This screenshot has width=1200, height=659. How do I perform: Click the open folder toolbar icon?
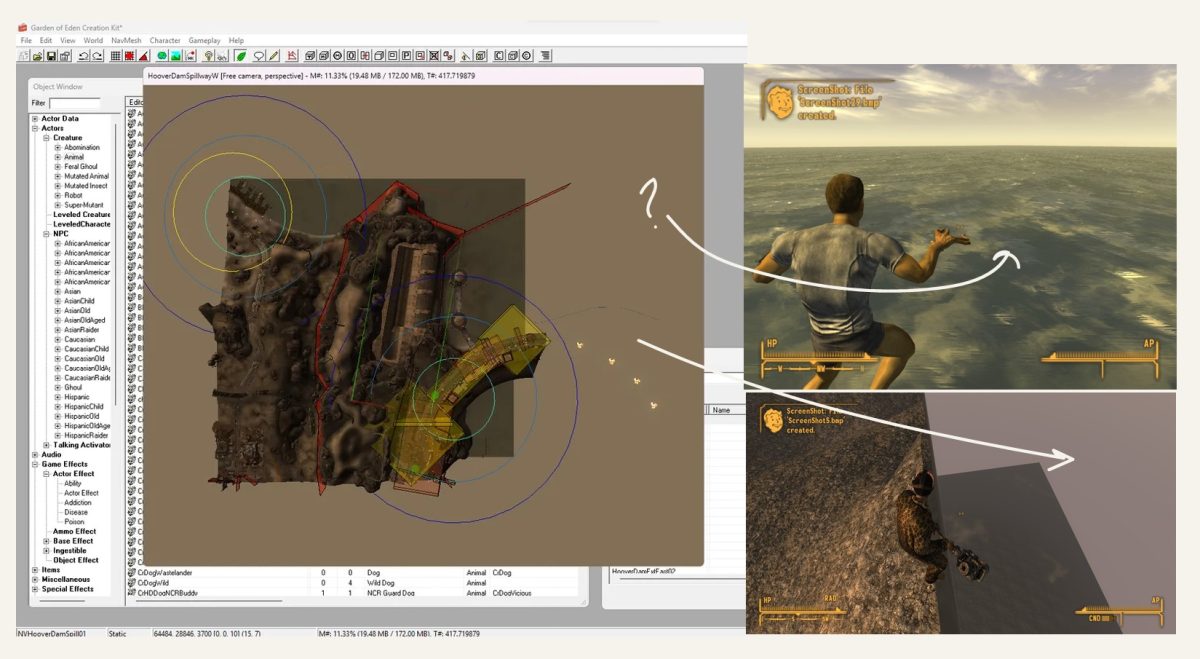click(37, 55)
